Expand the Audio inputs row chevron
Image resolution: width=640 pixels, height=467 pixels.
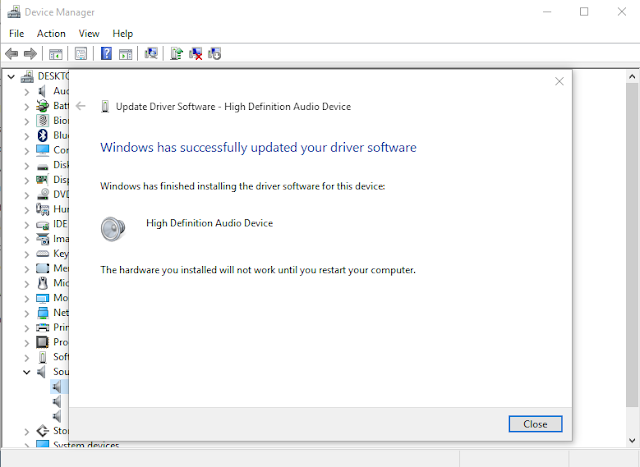27,91
